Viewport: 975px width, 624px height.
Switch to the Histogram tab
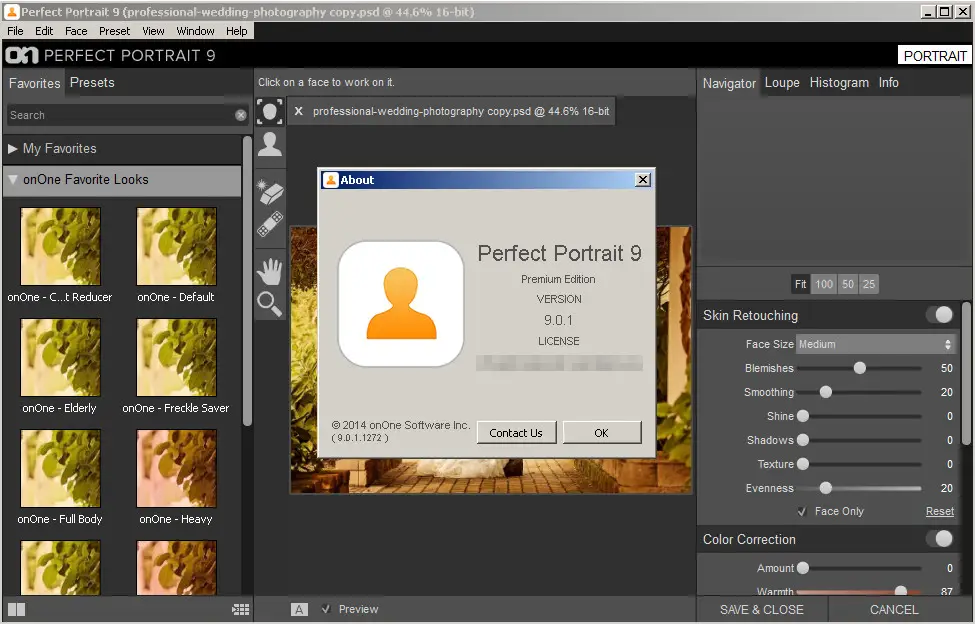click(839, 83)
